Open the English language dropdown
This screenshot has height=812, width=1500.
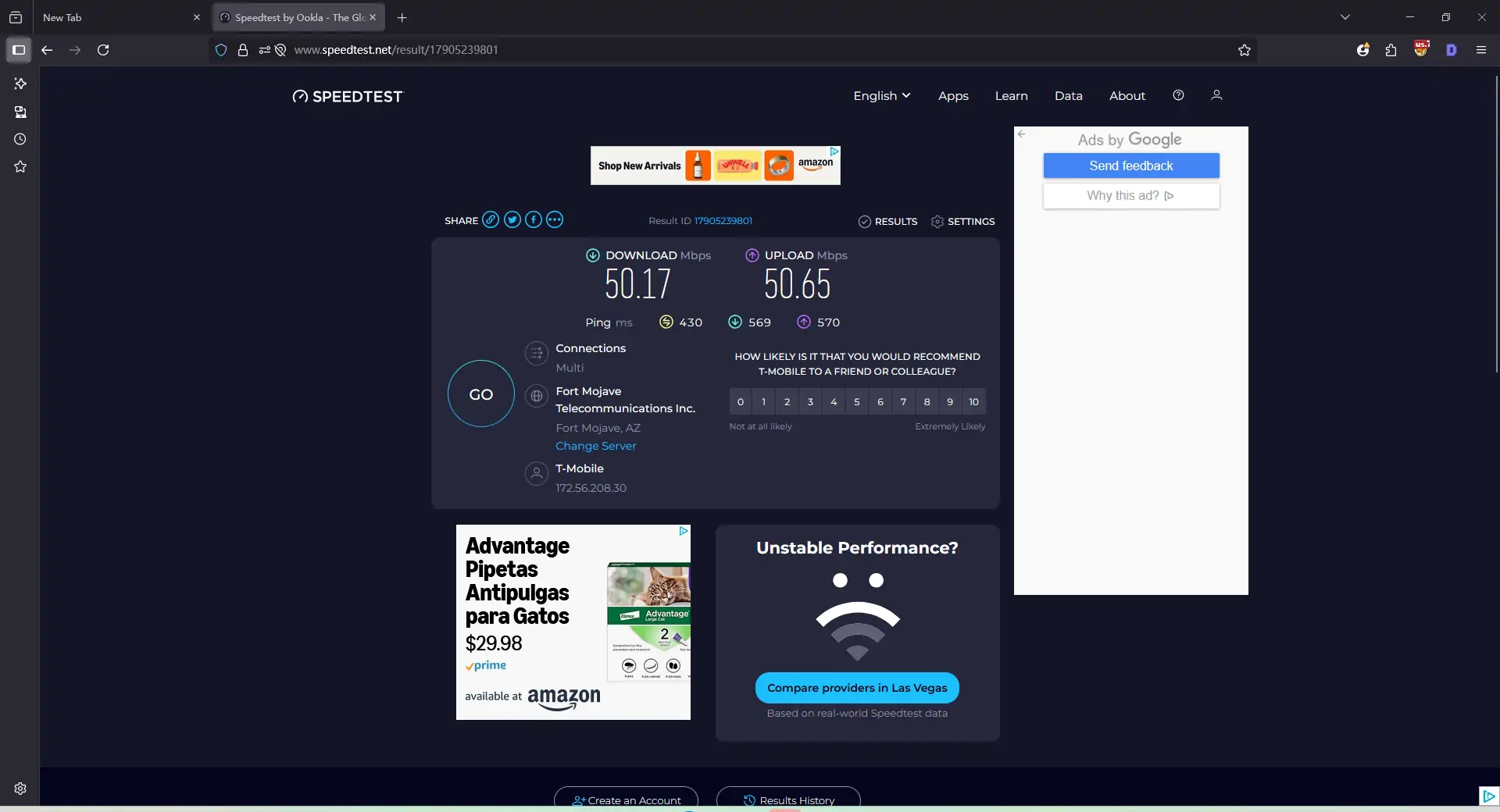(x=882, y=95)
